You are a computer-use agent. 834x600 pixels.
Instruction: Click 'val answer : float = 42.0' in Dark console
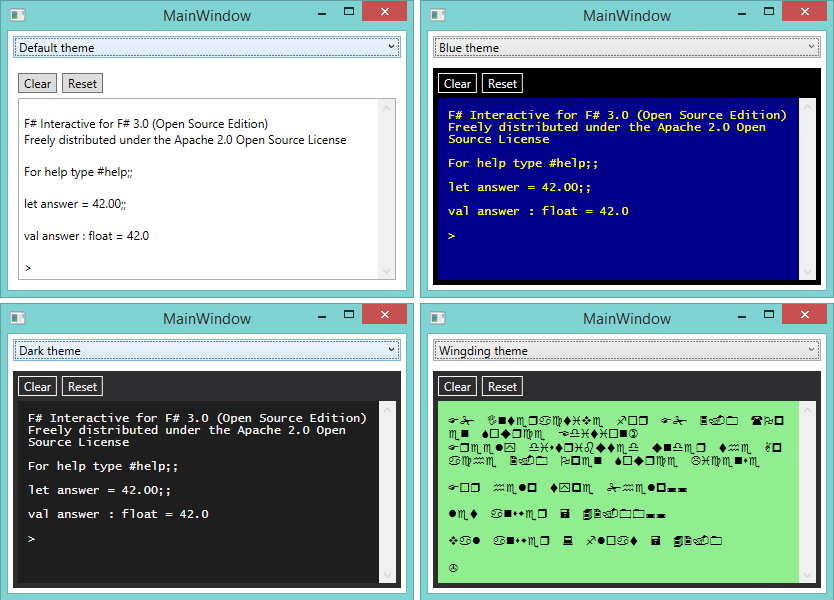pyautogui.click(x=118, y=514)
